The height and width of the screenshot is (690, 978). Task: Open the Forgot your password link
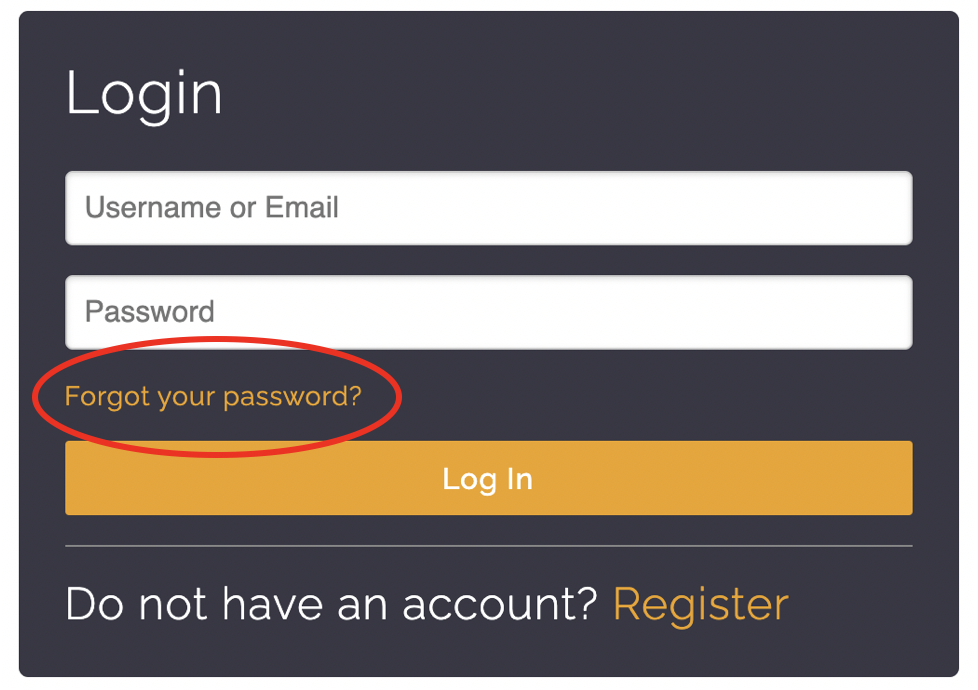(x=213, y=397)
